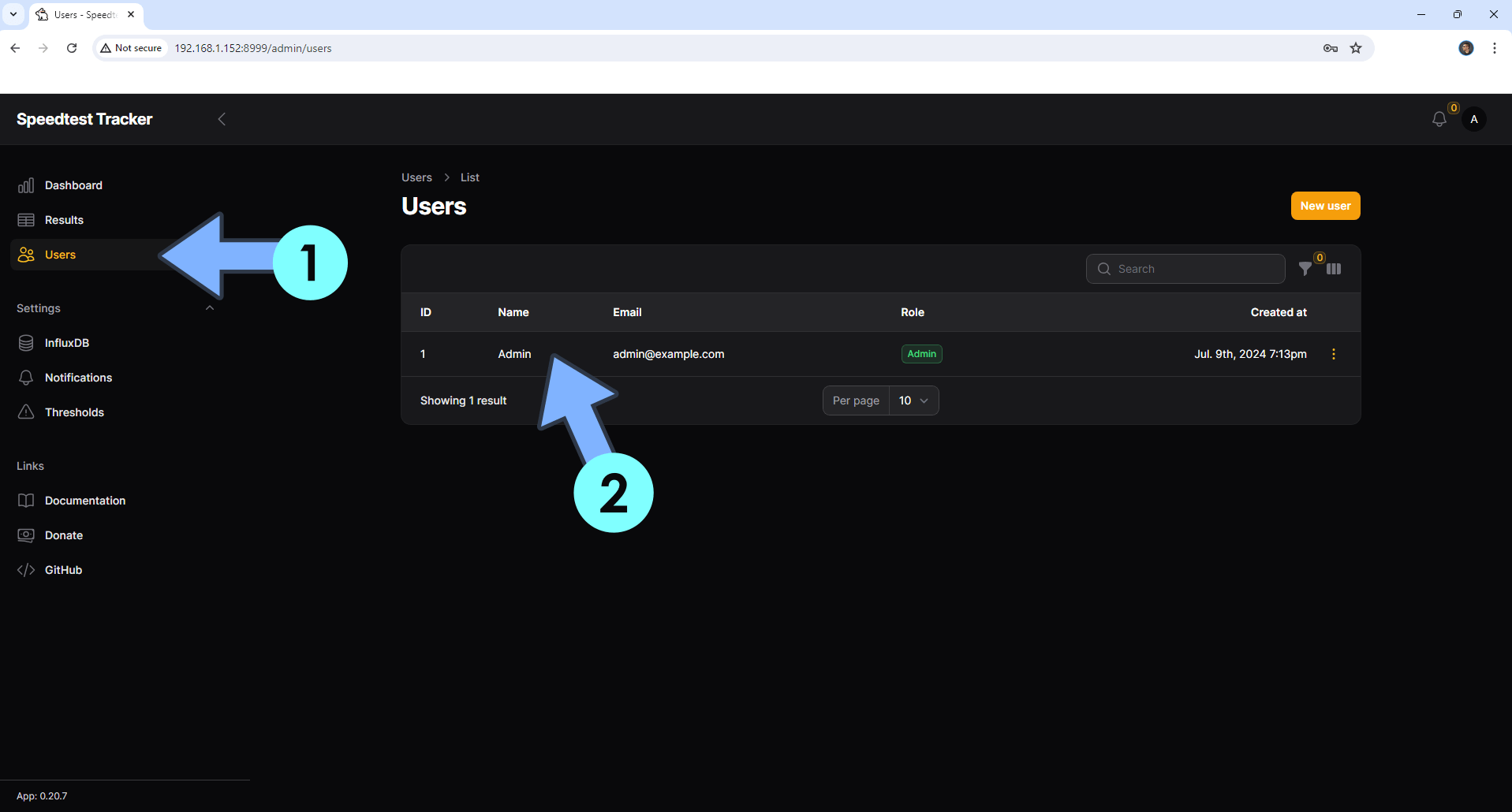Close the Users browser tab
The image size is (1512, 812).
click(131, 14)
